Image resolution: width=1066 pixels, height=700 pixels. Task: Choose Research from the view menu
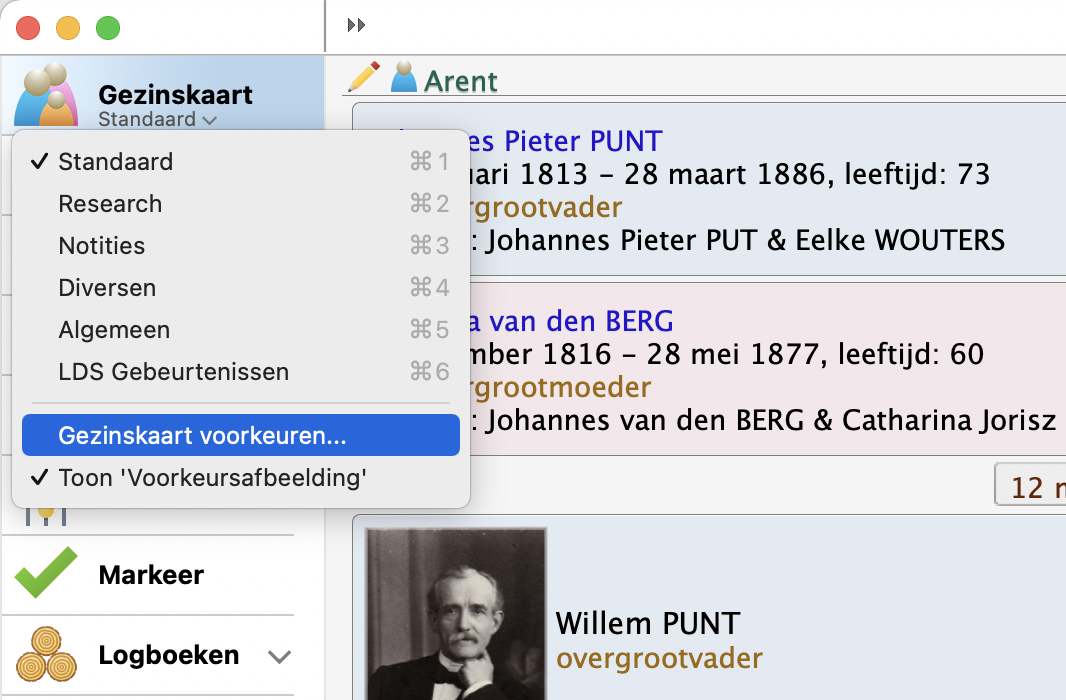click(x=110, y=204)
